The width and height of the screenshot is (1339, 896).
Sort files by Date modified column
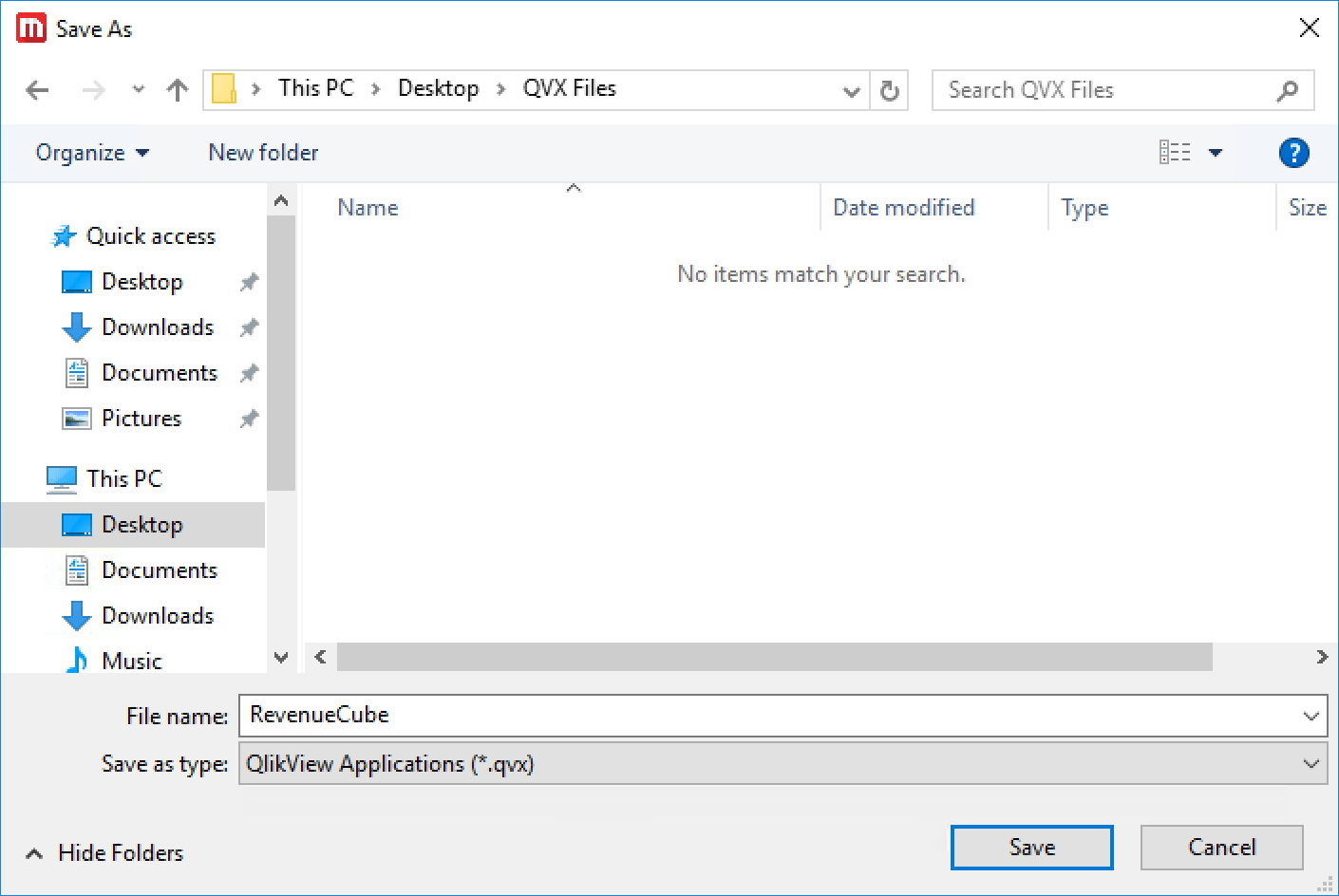903,208
